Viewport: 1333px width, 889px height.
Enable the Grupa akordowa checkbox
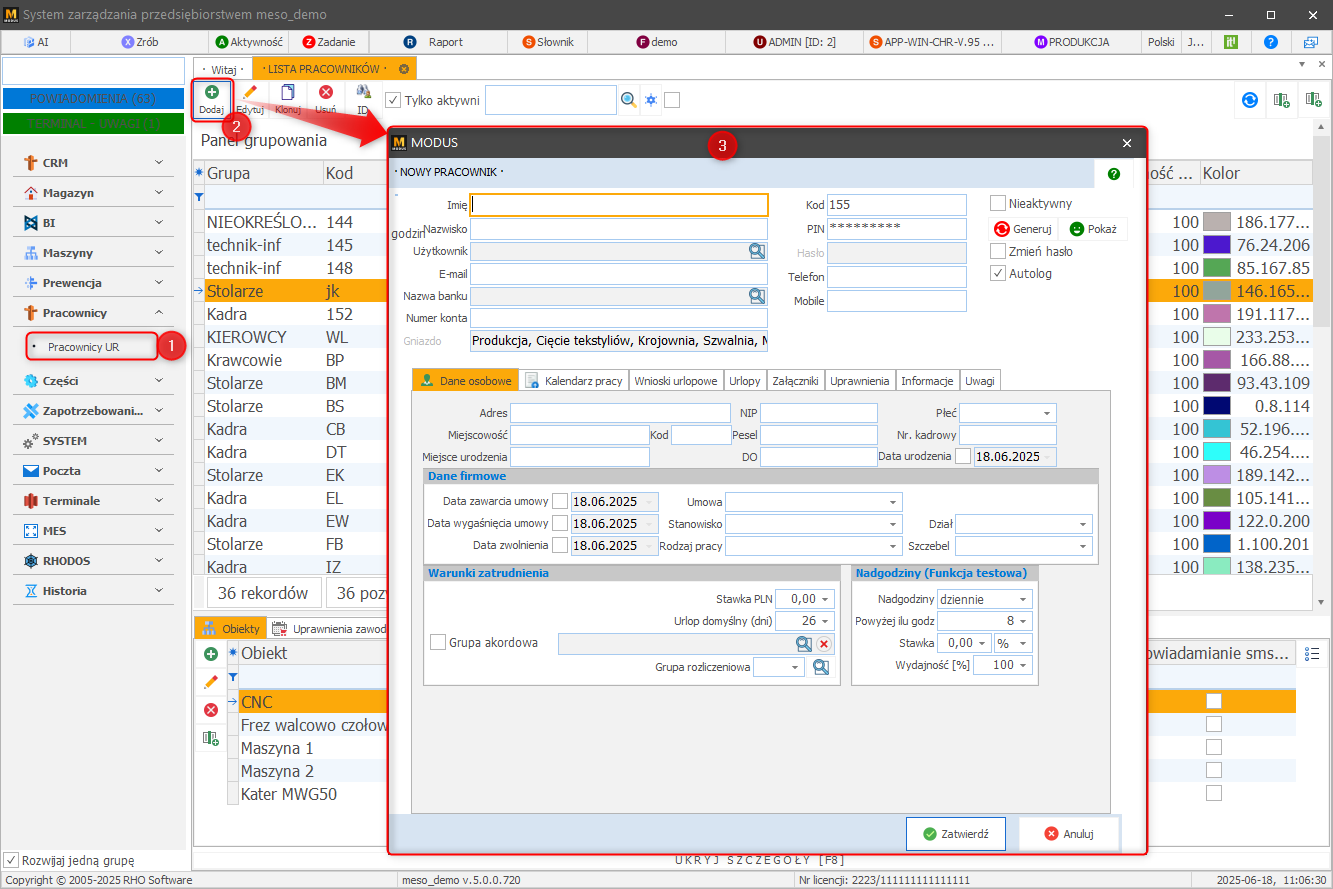coord(437,643)
